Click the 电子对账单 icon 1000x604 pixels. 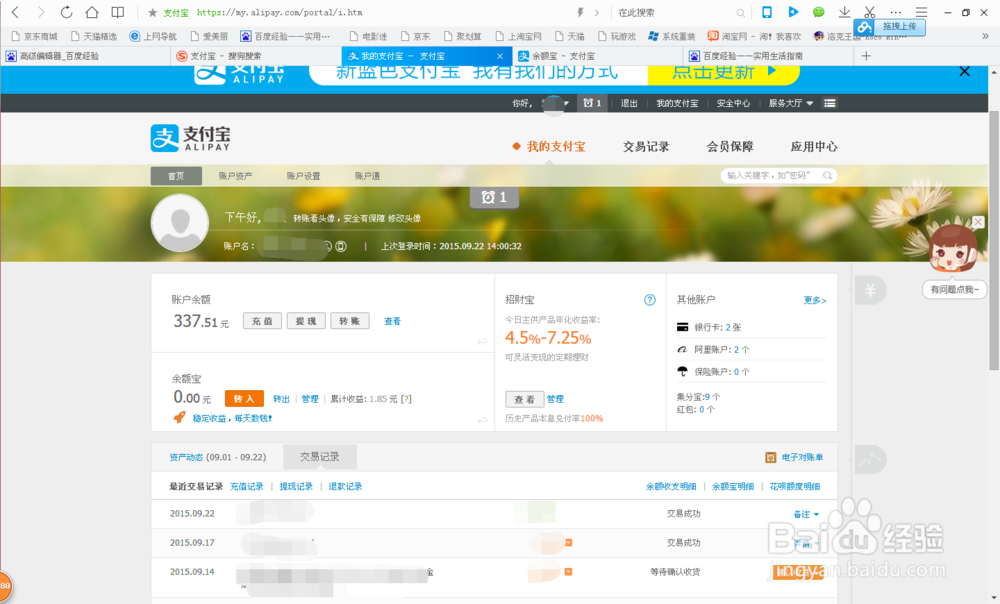coord(770,457)
